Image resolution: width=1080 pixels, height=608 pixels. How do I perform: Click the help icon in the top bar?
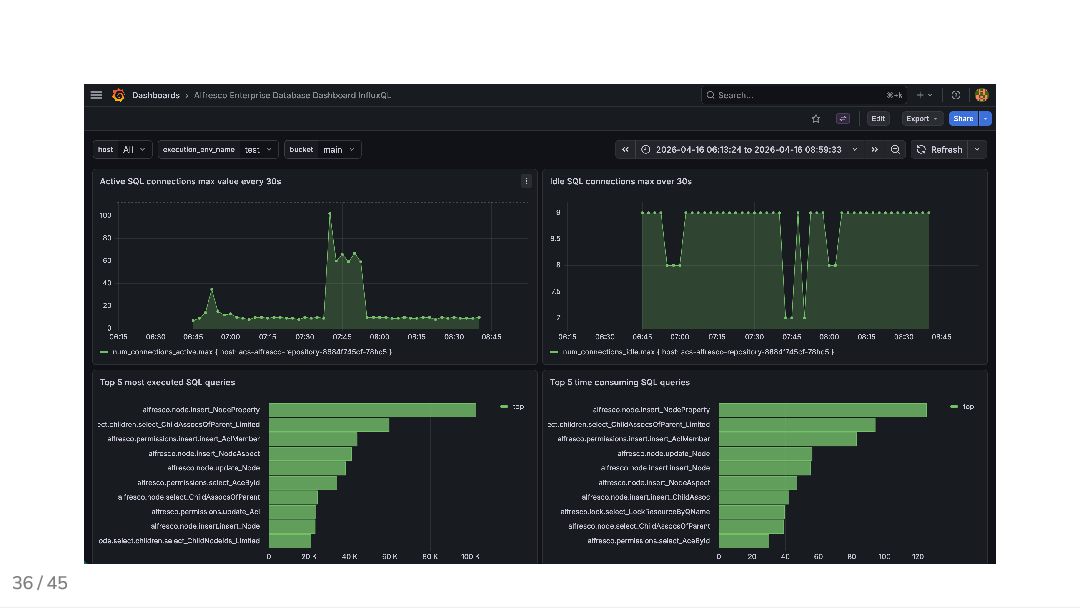[x=956, y=95]
